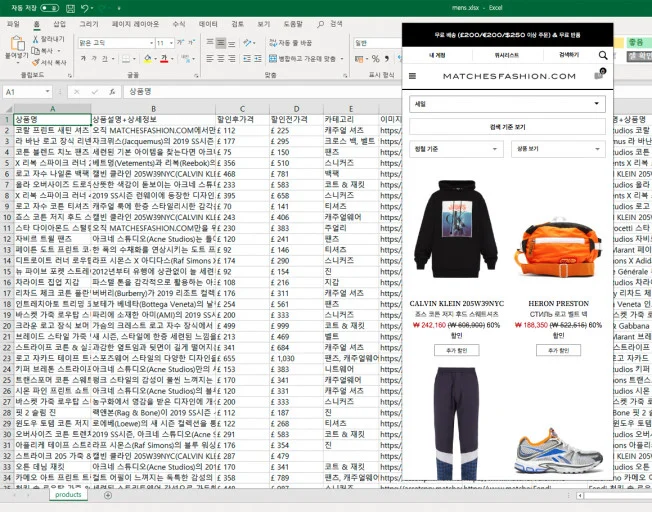Click the center horizontally icon

[x=221, y=59]
